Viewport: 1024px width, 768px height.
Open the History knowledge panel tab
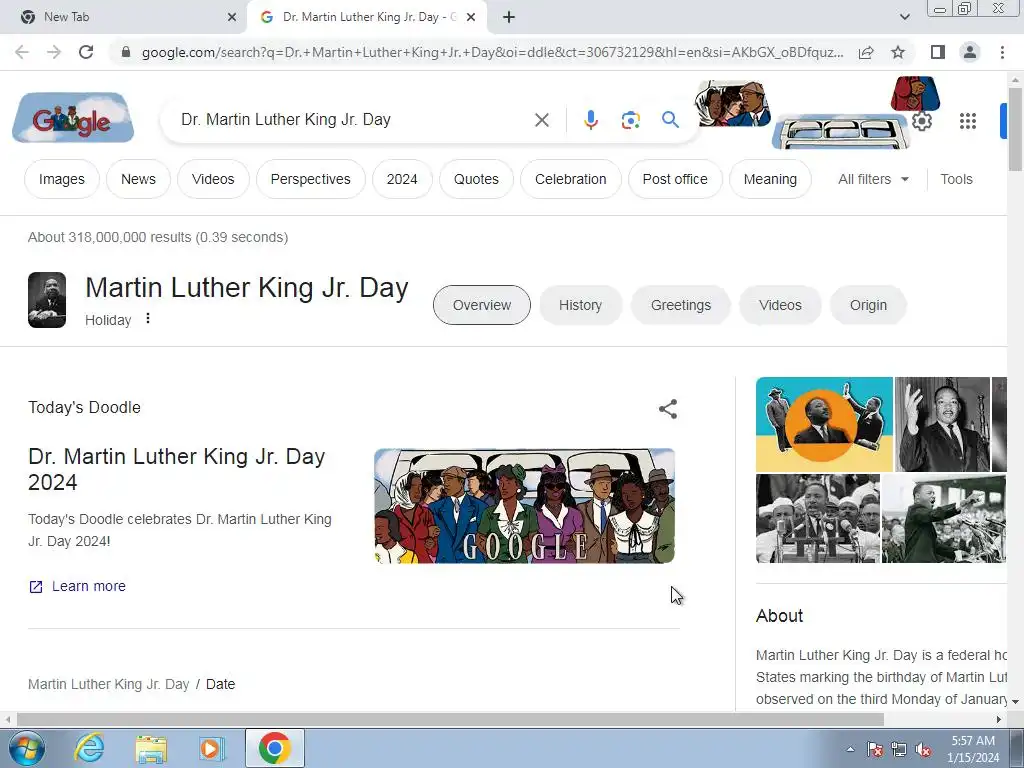580,305
